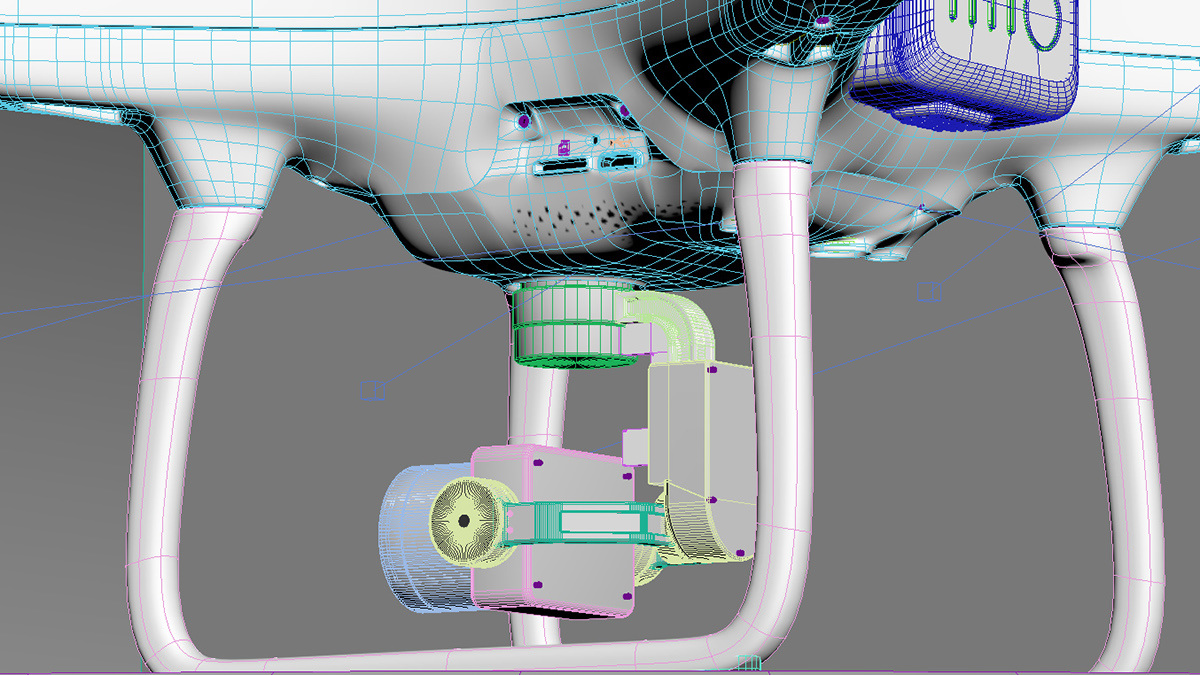Select the purple screw hole near the ports
The width and height of the screenshot is (1200, 675).
click(x=522, y=120)
